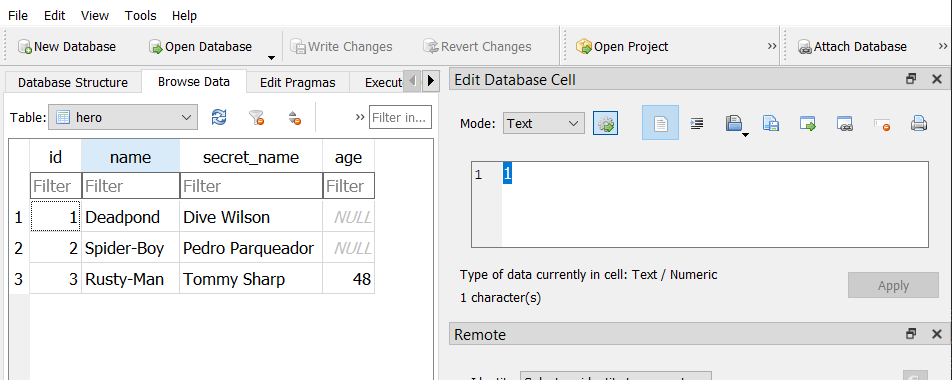Toggle the text editor view icon
Screen dimensions: 952x380
pyautogui.click(x=661, y=123)
